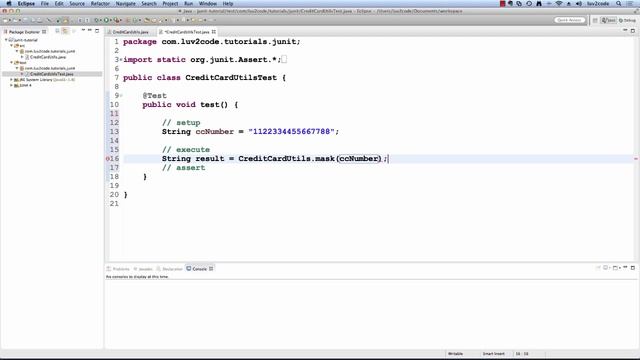640x360 pixels.
Task: Click the @Test annotation on line 9
Action: coord(154,96)
